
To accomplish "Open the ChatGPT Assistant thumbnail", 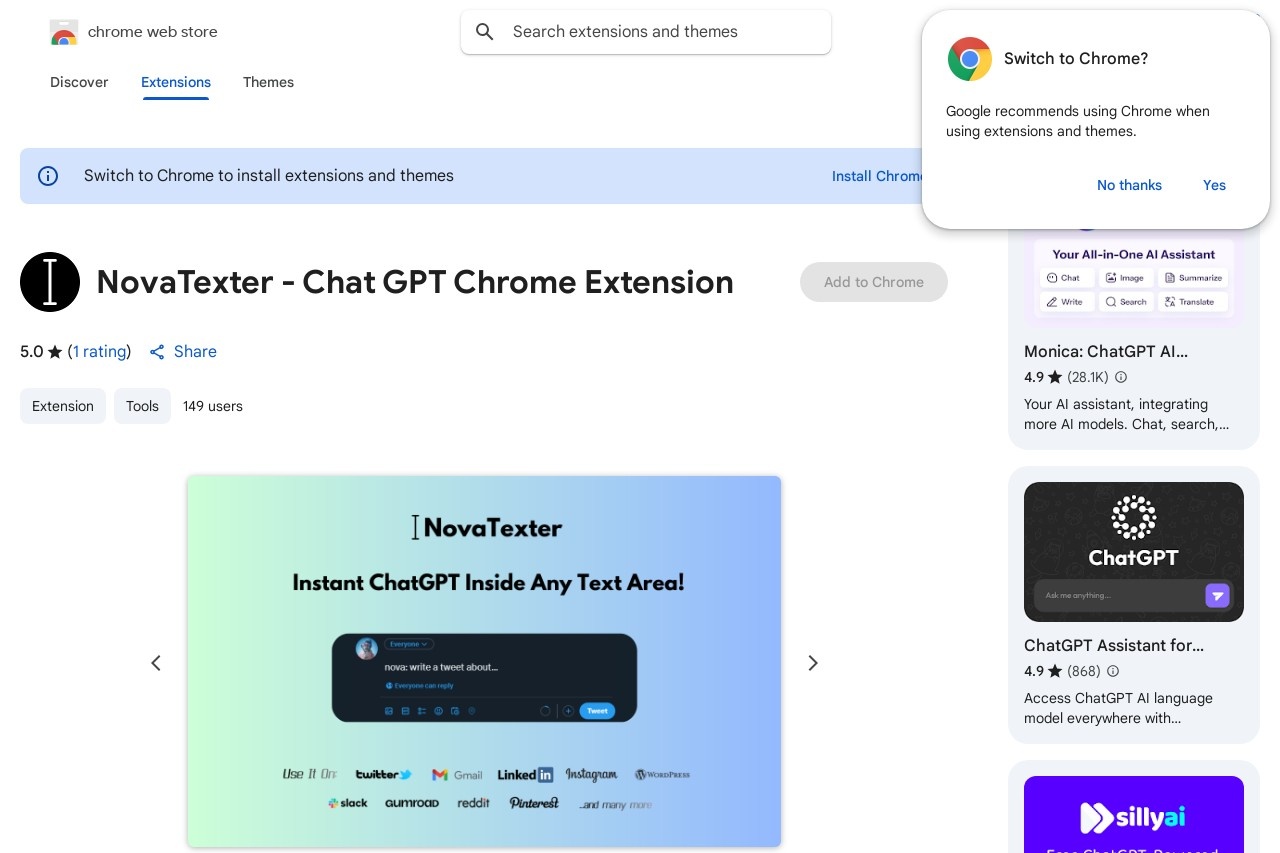I will 1134,552.
